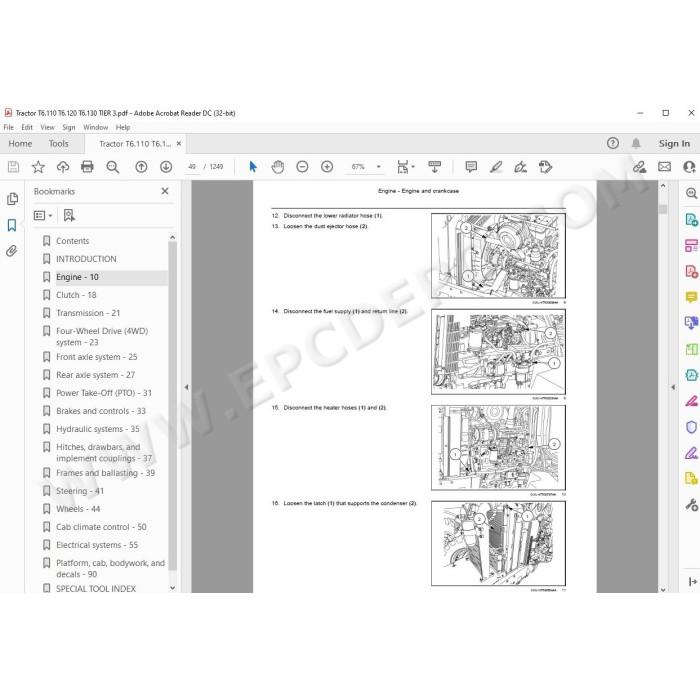This screenshot has width=700, height=700.
Task: Open the Sign document tool
Action: [521, 167]
